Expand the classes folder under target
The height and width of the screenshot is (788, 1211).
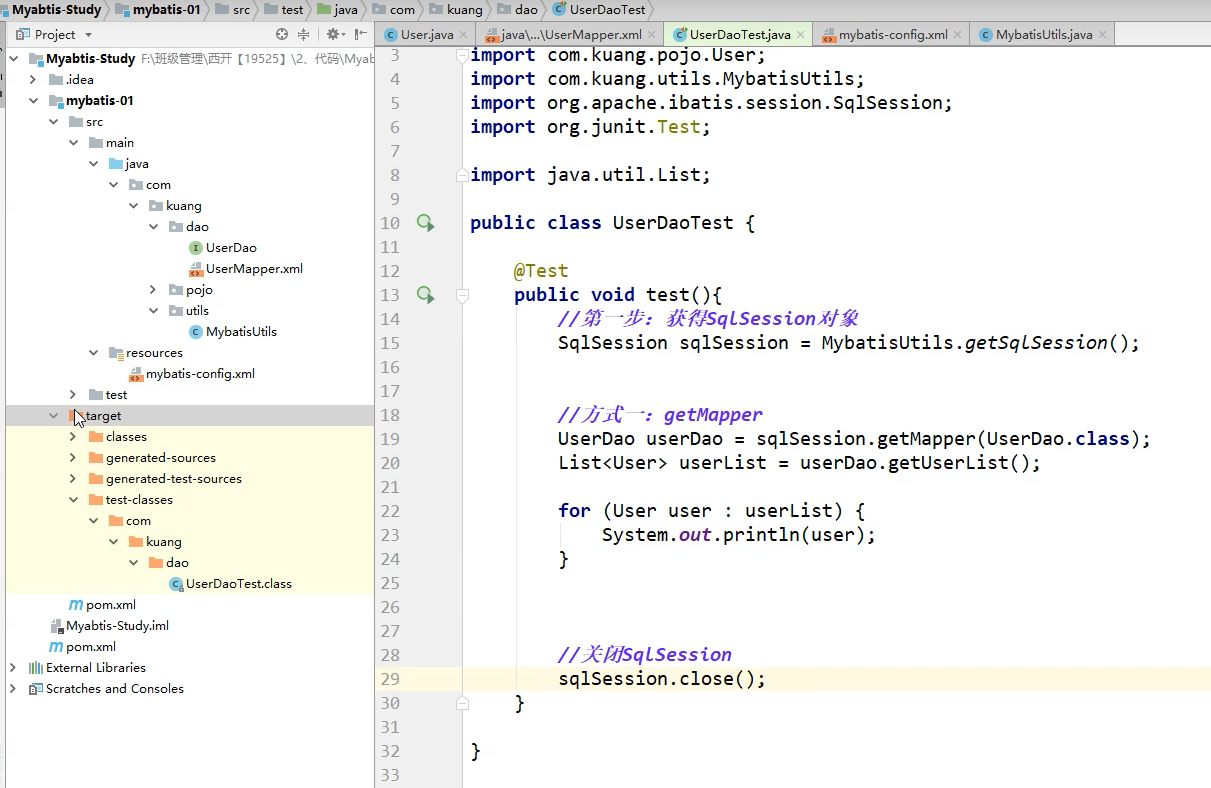click(73, 437)
